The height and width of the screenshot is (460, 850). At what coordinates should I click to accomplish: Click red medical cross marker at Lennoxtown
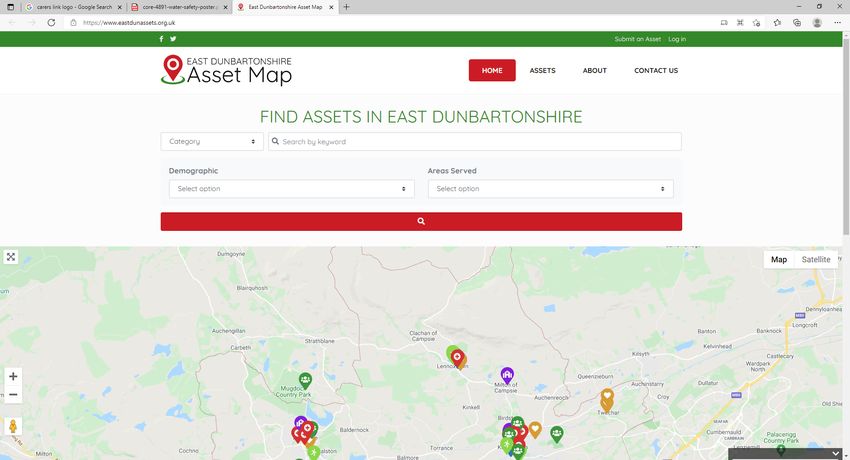[x=458, y=358]
